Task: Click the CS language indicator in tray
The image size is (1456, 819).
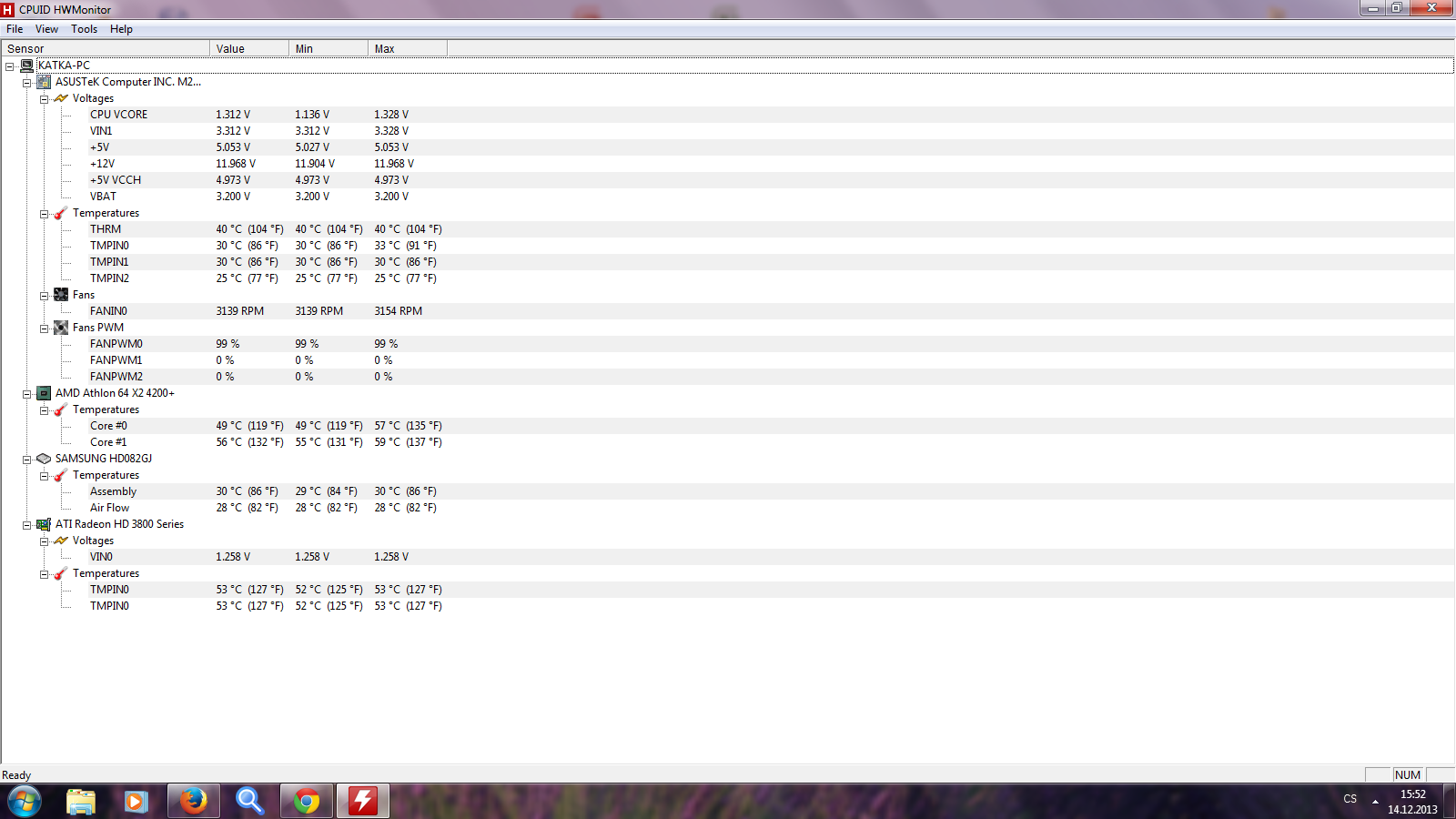Action: (x=1350, y=799)
